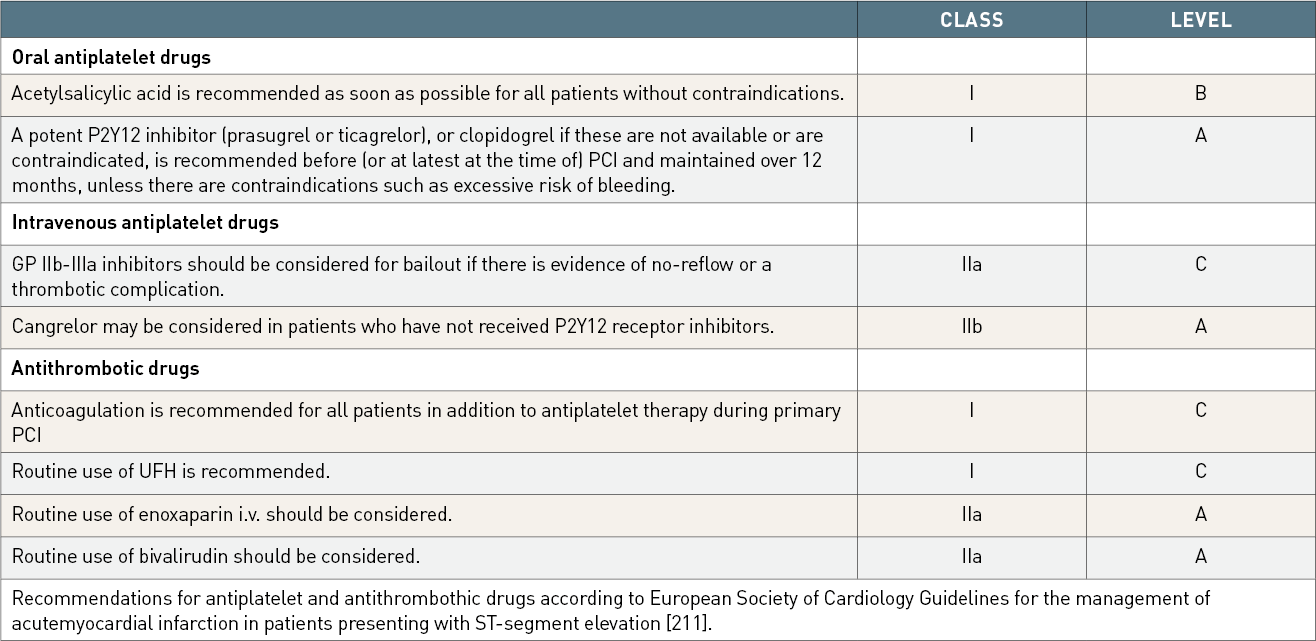Click class IIa cell for GP IIb-IIIa inhibitors

[971, 264]
